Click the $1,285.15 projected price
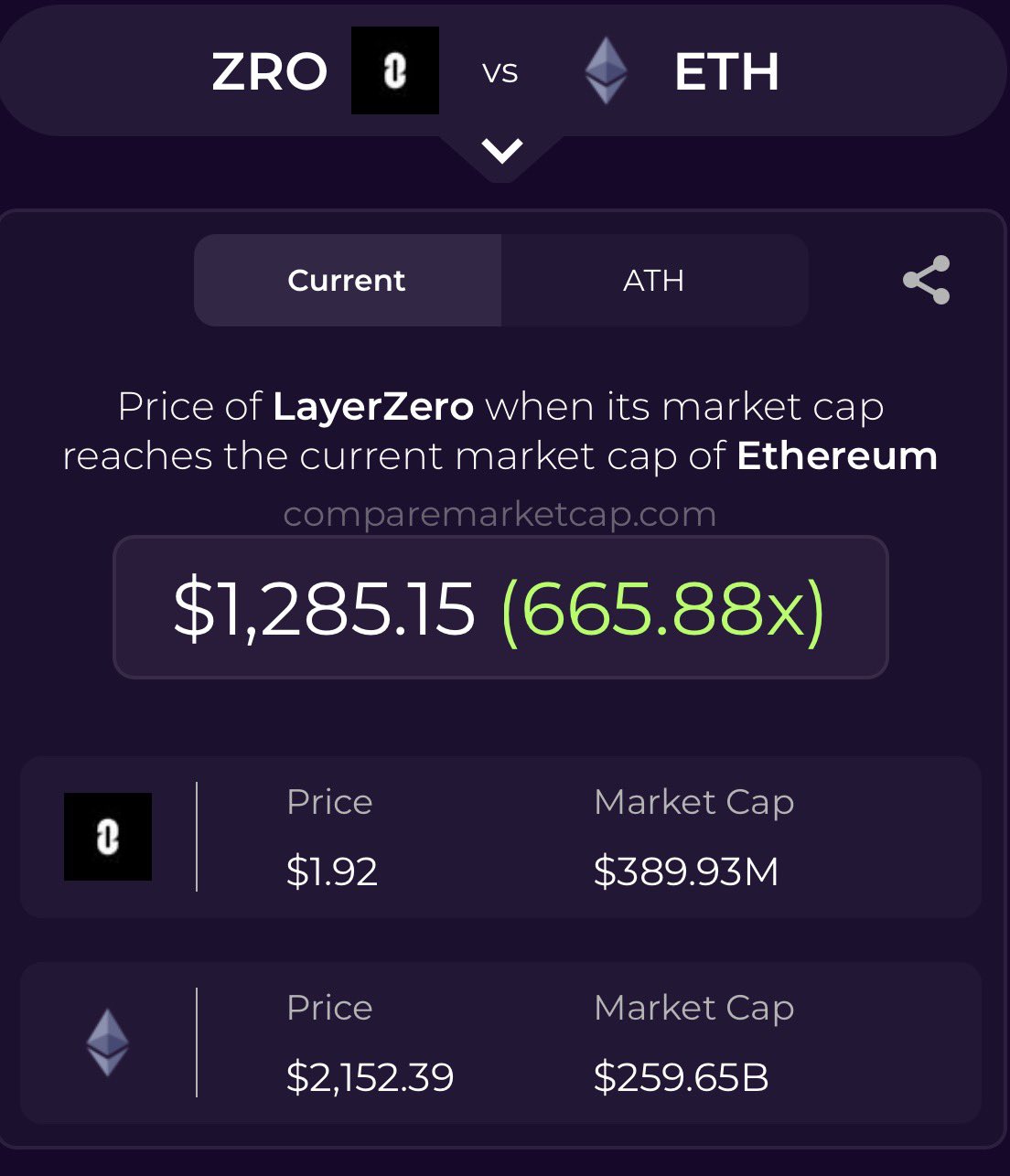Screen dimensions: 1010x1176 click(x=325, y=608)
